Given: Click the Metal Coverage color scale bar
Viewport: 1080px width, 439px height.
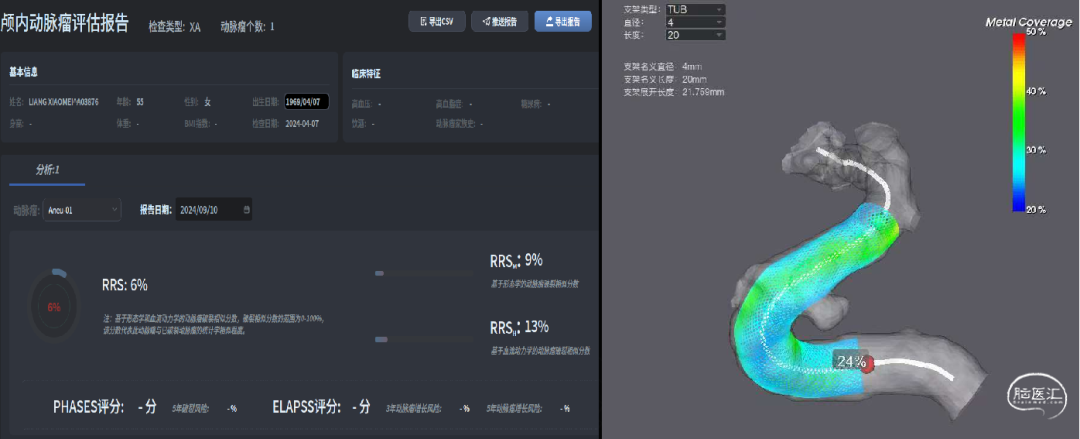Looking at the screenshot, I should coord(1018,120).
